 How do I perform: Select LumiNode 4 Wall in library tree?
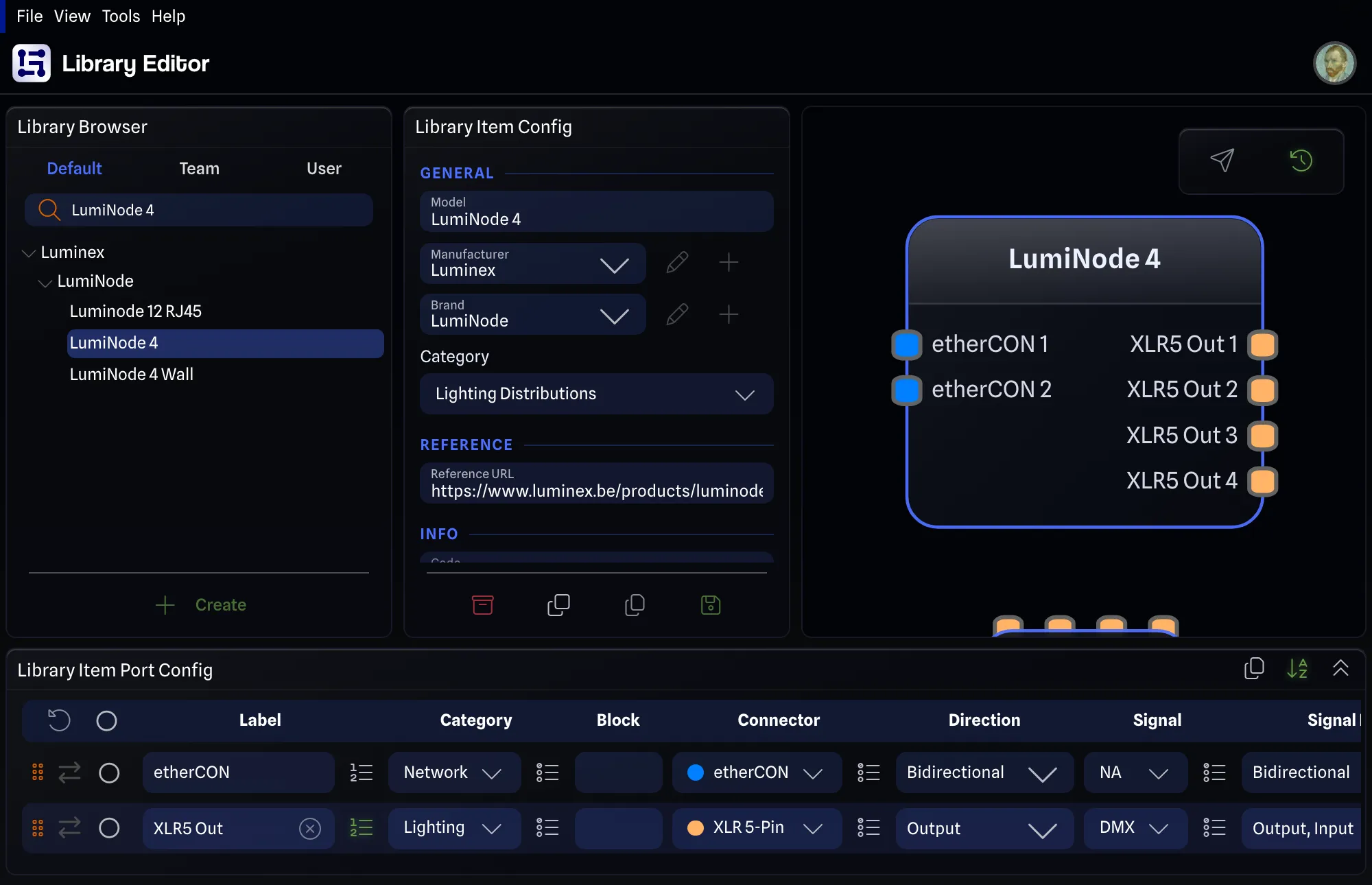(x=132, y=375)
